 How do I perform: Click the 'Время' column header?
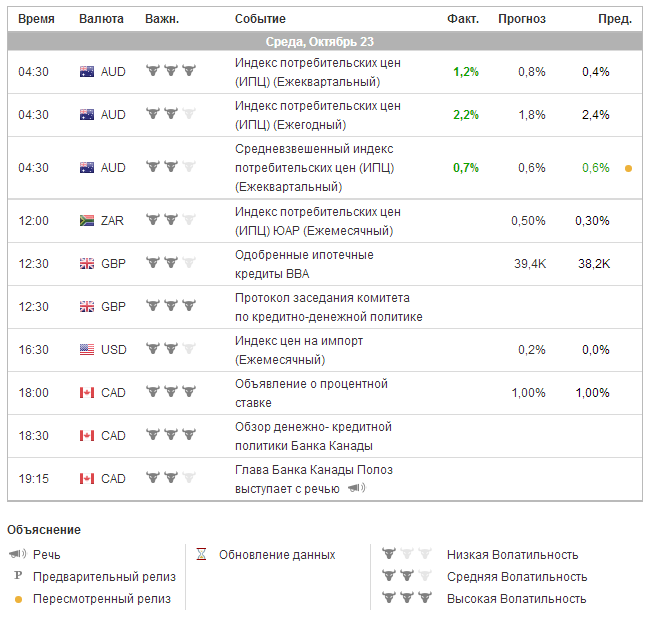coord(37,19)
